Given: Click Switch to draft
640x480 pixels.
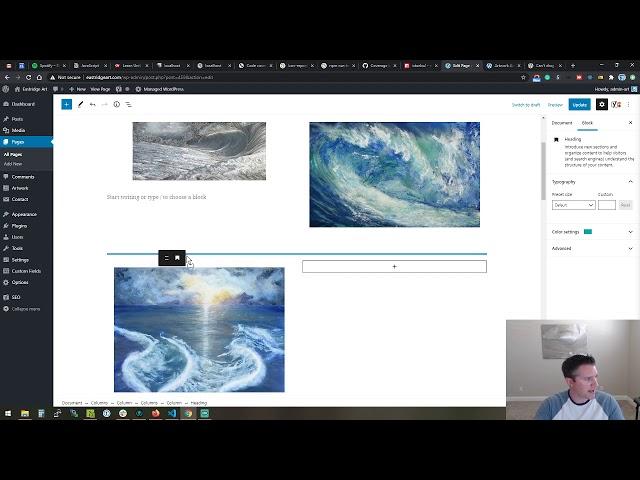Looking at the screenshot, I should [x=526, y=105].
